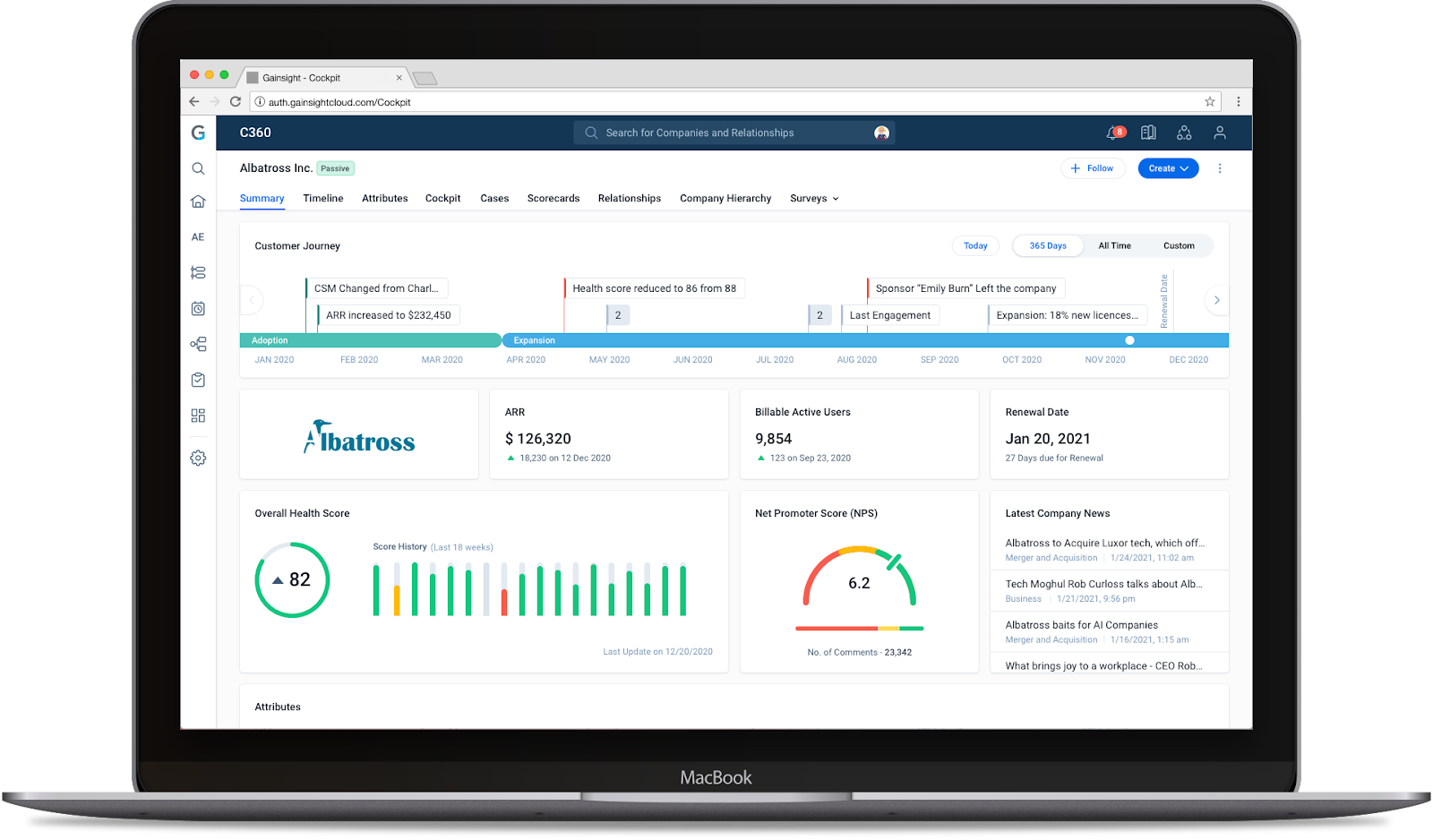
Task: Open news: Albatross to Acquire Luxor tech
Action: pyautogui.click(x=1105, y=543)
